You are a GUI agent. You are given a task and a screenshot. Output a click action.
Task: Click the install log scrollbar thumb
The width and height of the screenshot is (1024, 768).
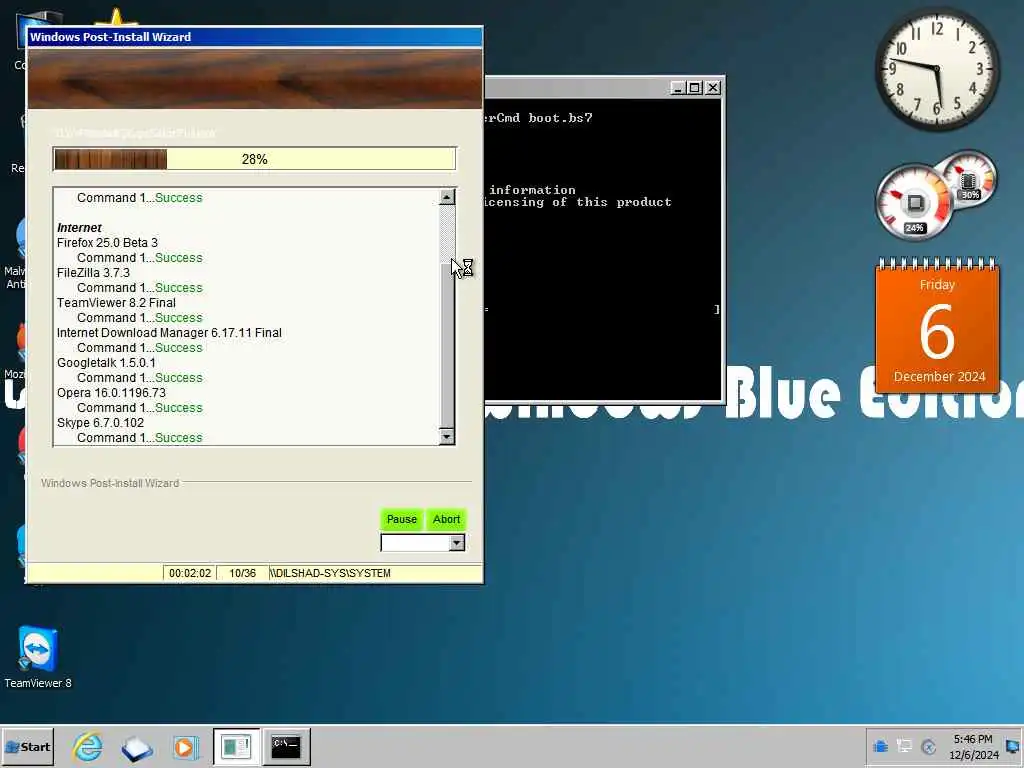pos(447,344)
